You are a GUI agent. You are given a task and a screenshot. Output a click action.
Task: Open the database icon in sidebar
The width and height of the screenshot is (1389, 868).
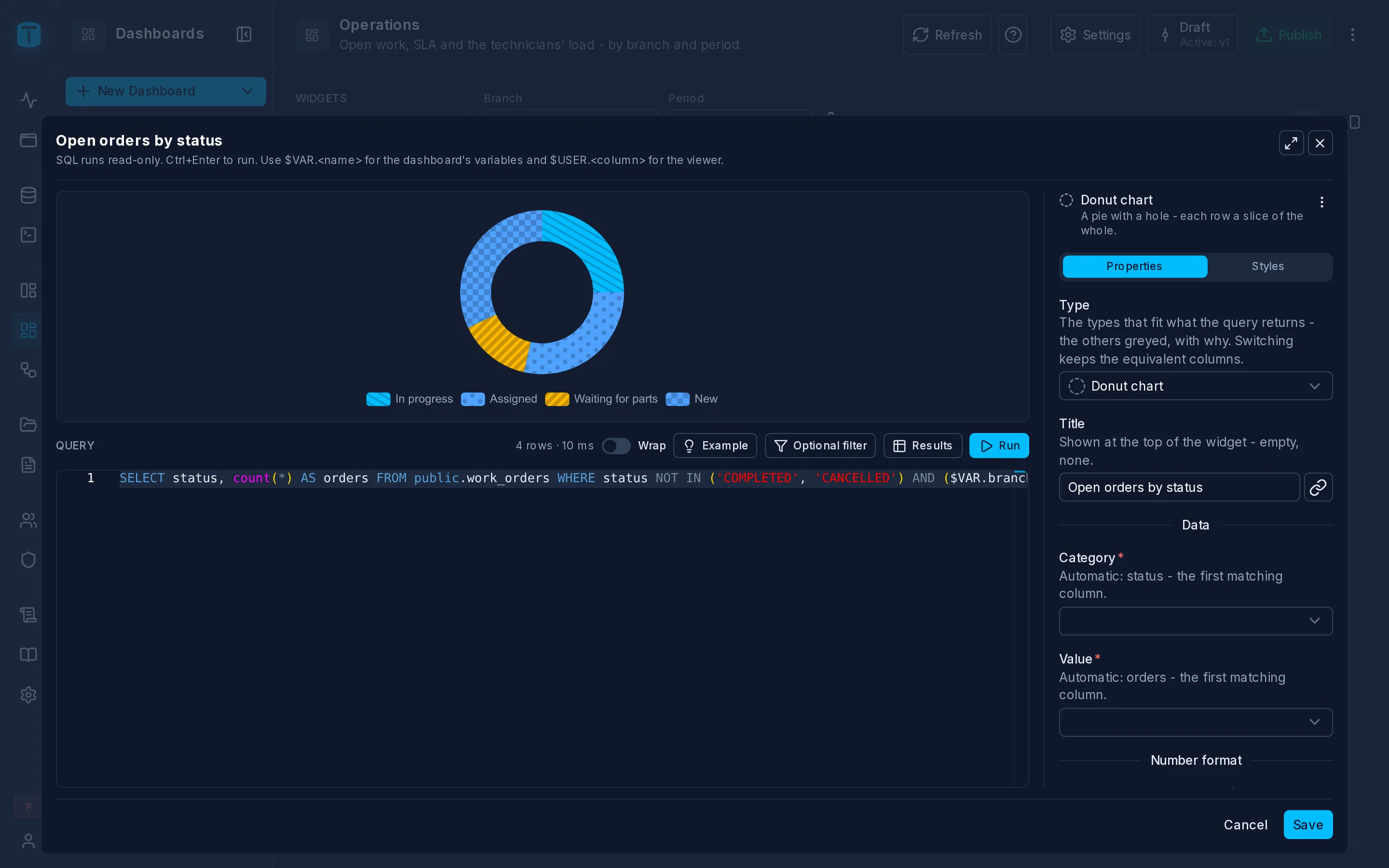click(28, 195)
